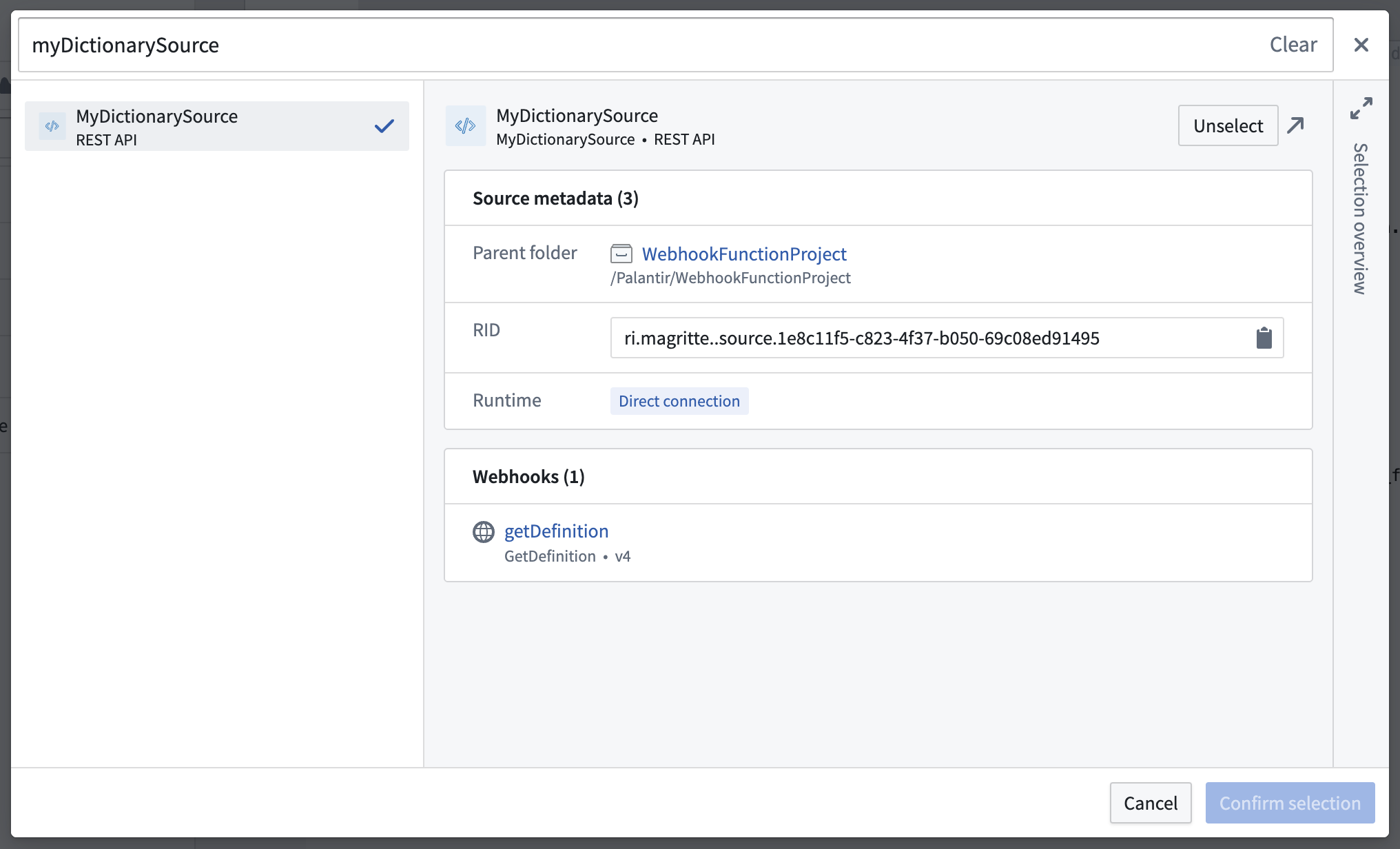Screen dimensions: 1400x849
Task: Click the myDictionarySource search input field
Action: tap(675, 45)
